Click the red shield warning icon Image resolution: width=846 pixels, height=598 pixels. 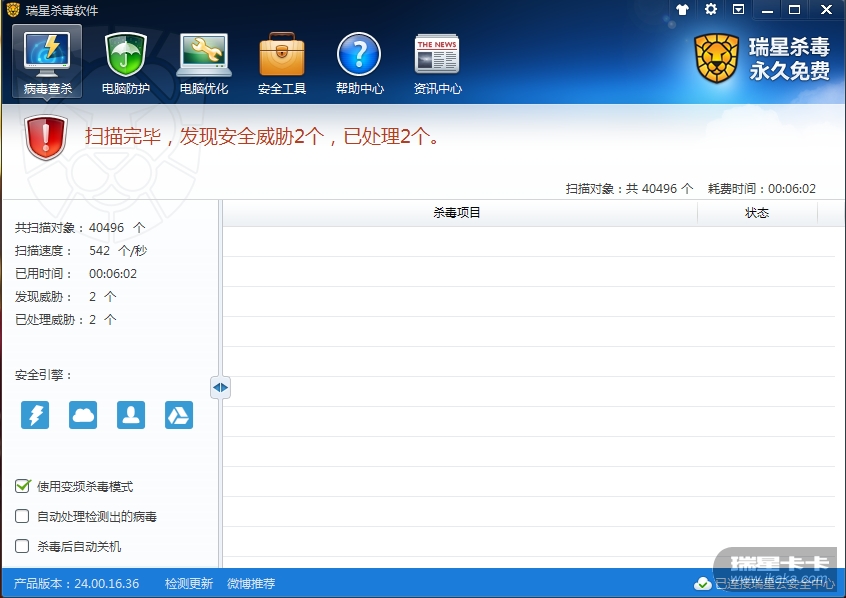pyautogui.click(x=46, y=138)
